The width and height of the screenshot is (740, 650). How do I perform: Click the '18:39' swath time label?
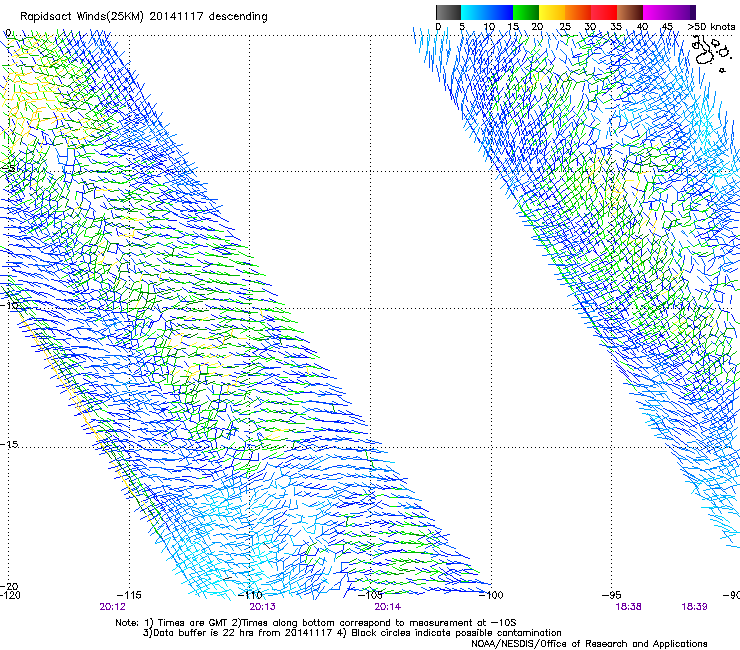click(x=694, y=607)
